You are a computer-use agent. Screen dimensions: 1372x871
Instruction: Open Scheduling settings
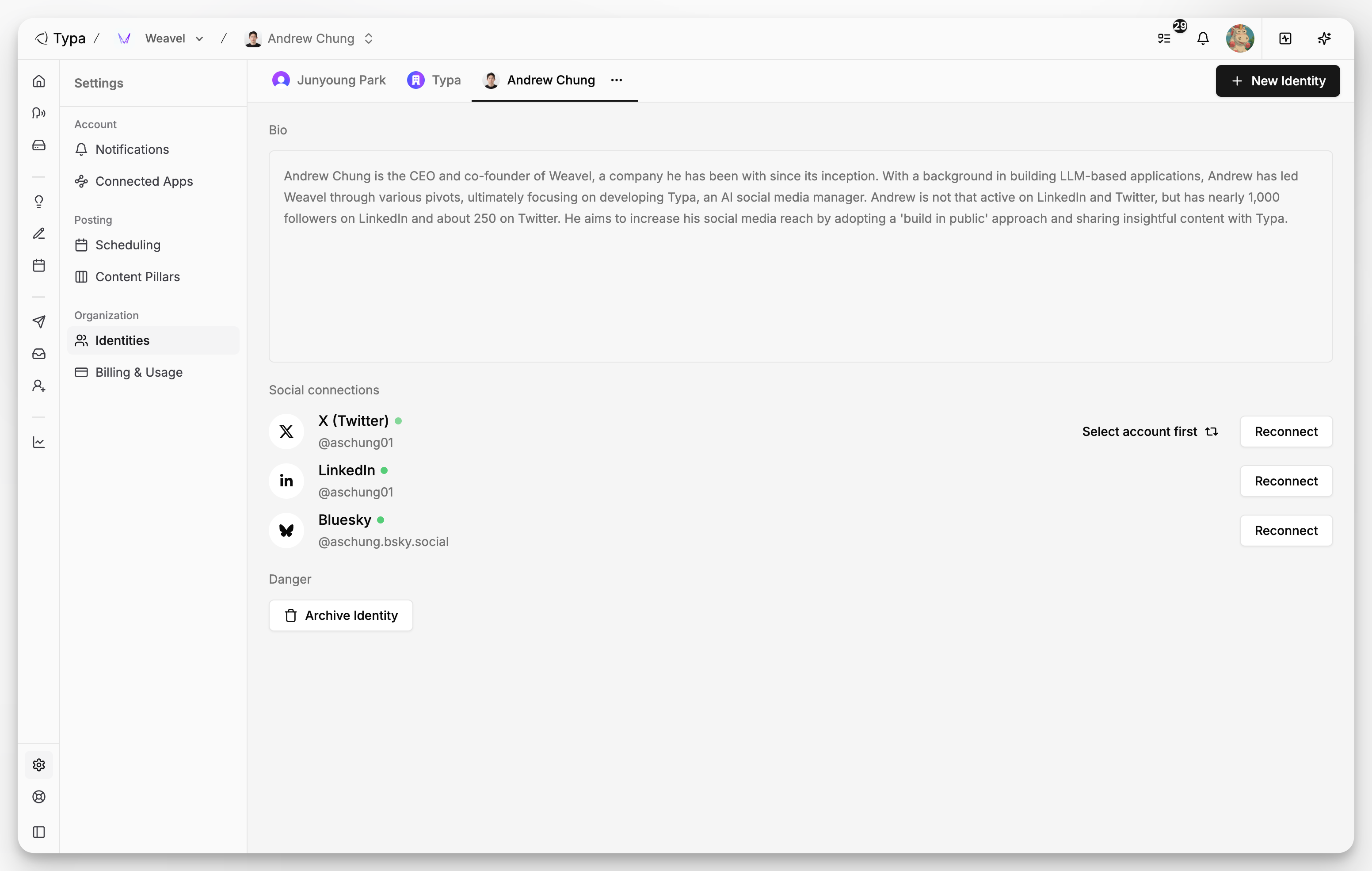click(x=153, y=244)
